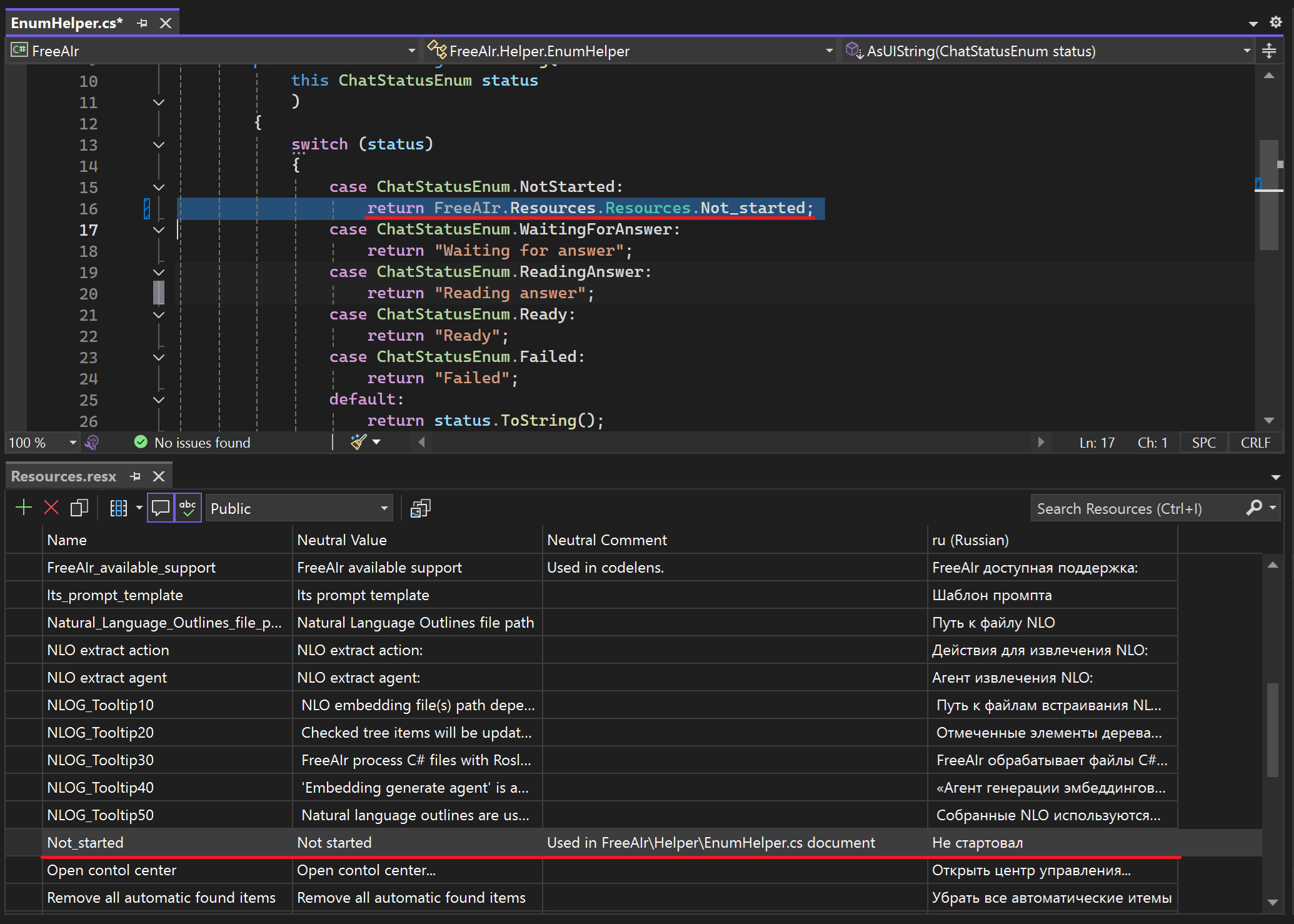Open the Public access modifier dropdown
The width and height of the screenshot is (1294, 924).
pos(299,508)
